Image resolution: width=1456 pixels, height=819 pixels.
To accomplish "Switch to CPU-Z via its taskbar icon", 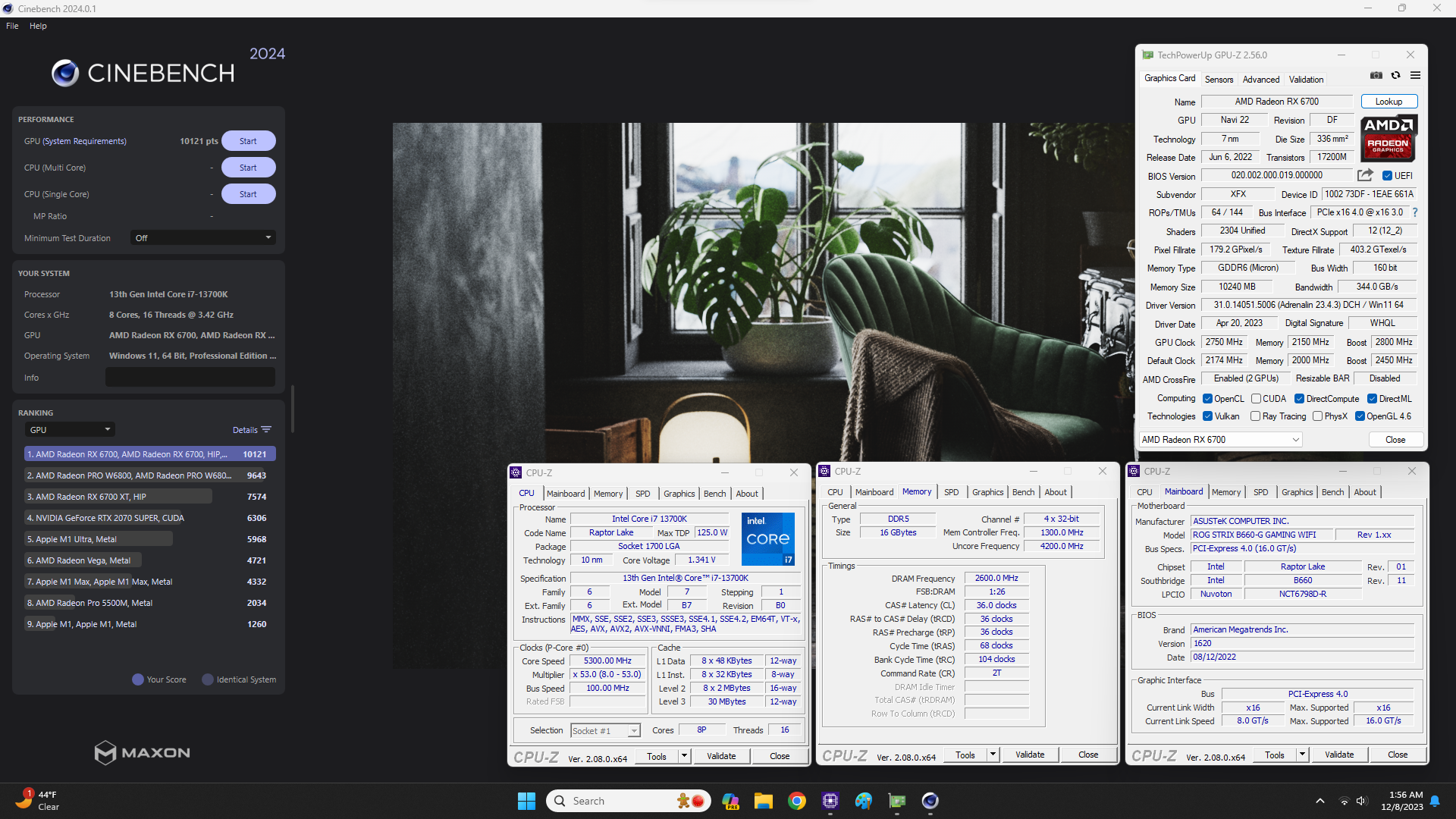I will coord(830,801).
